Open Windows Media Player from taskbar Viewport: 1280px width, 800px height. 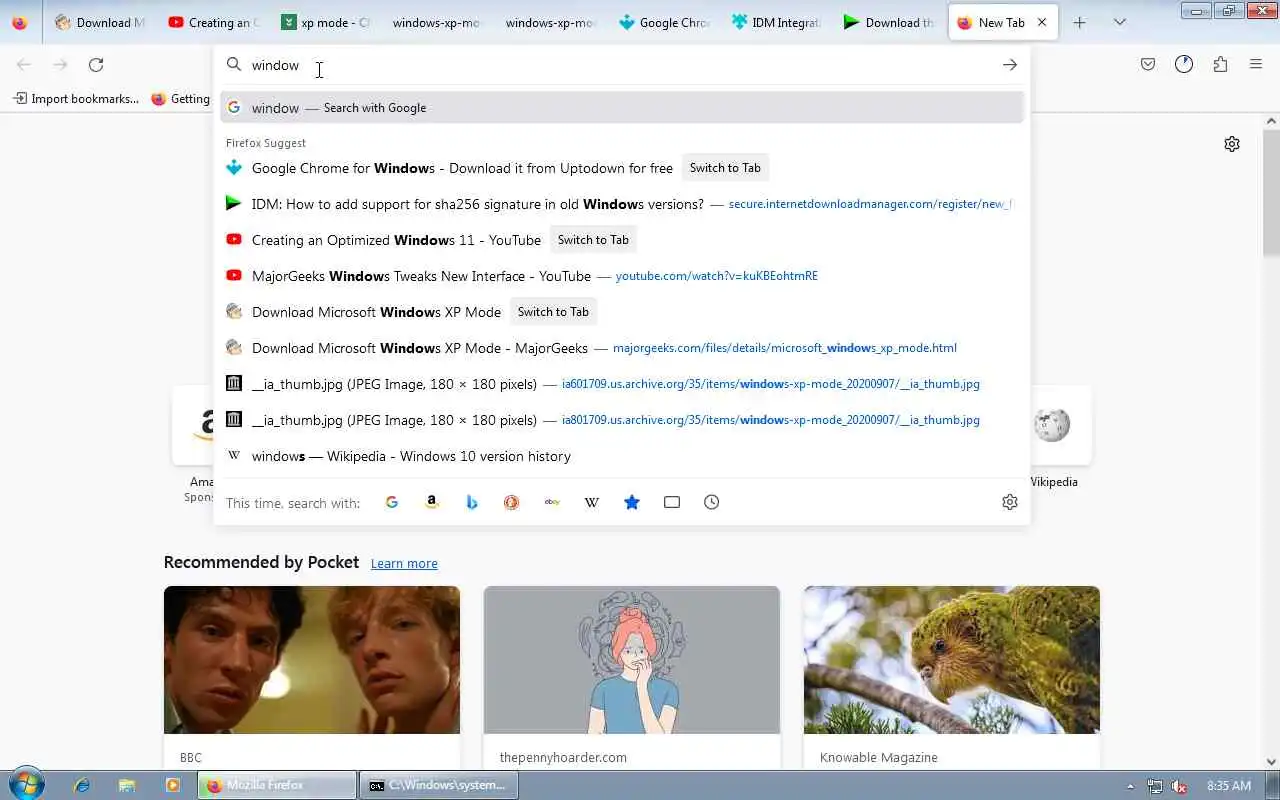(172, 785)
